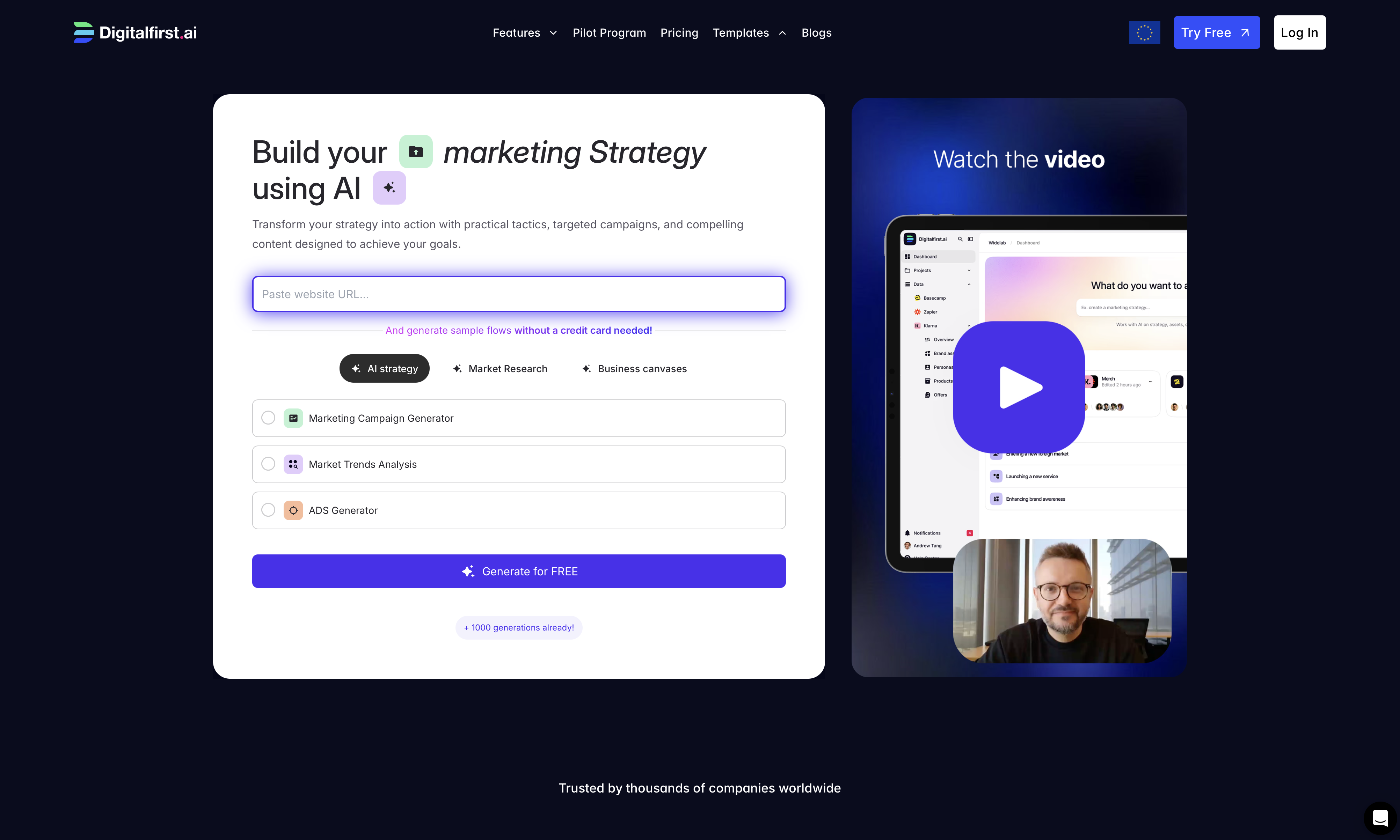
Task: Click the purple AI sparkle icon
Action: pyautogui.click(x=389, y=188)
